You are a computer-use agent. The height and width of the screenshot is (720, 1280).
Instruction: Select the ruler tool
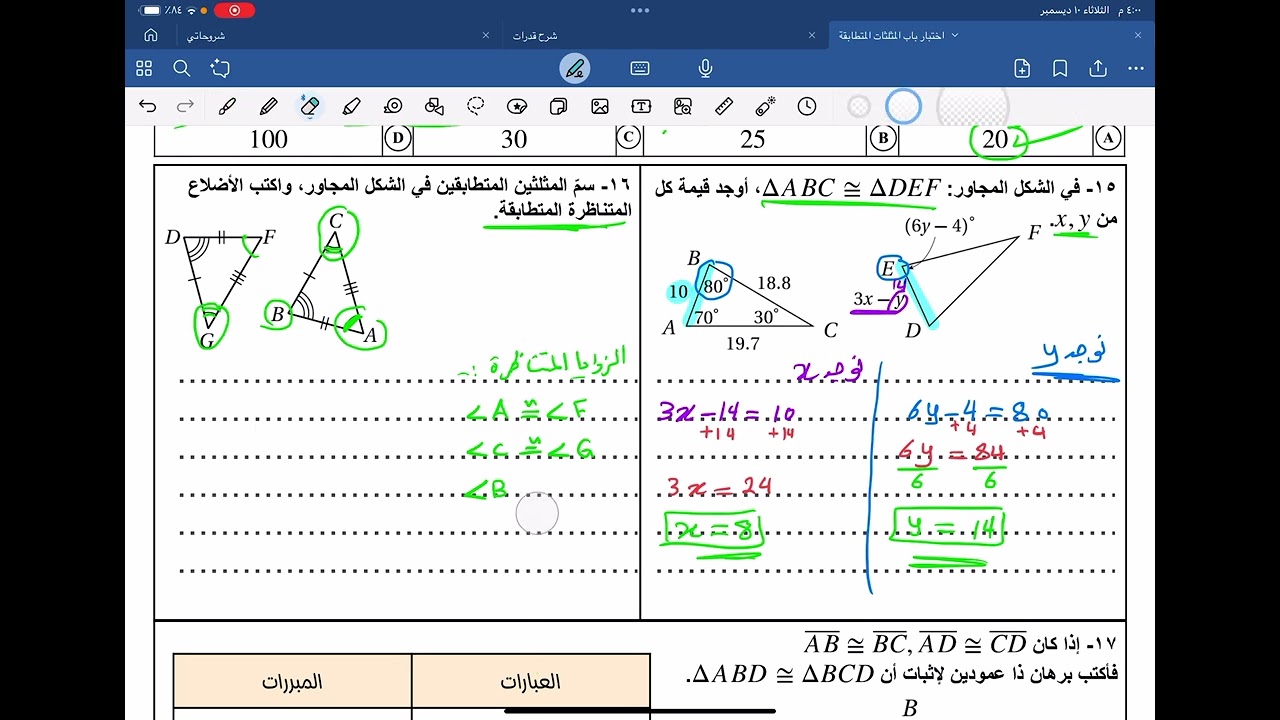click(x=724, y=106)
